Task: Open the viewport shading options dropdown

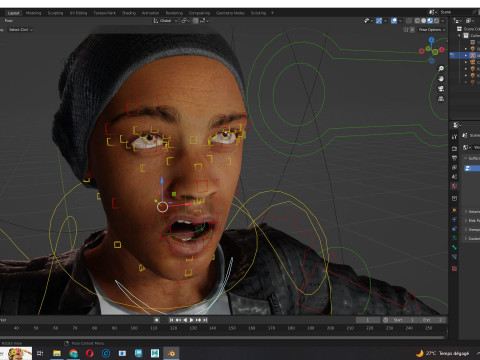Action: coord(443,21)
